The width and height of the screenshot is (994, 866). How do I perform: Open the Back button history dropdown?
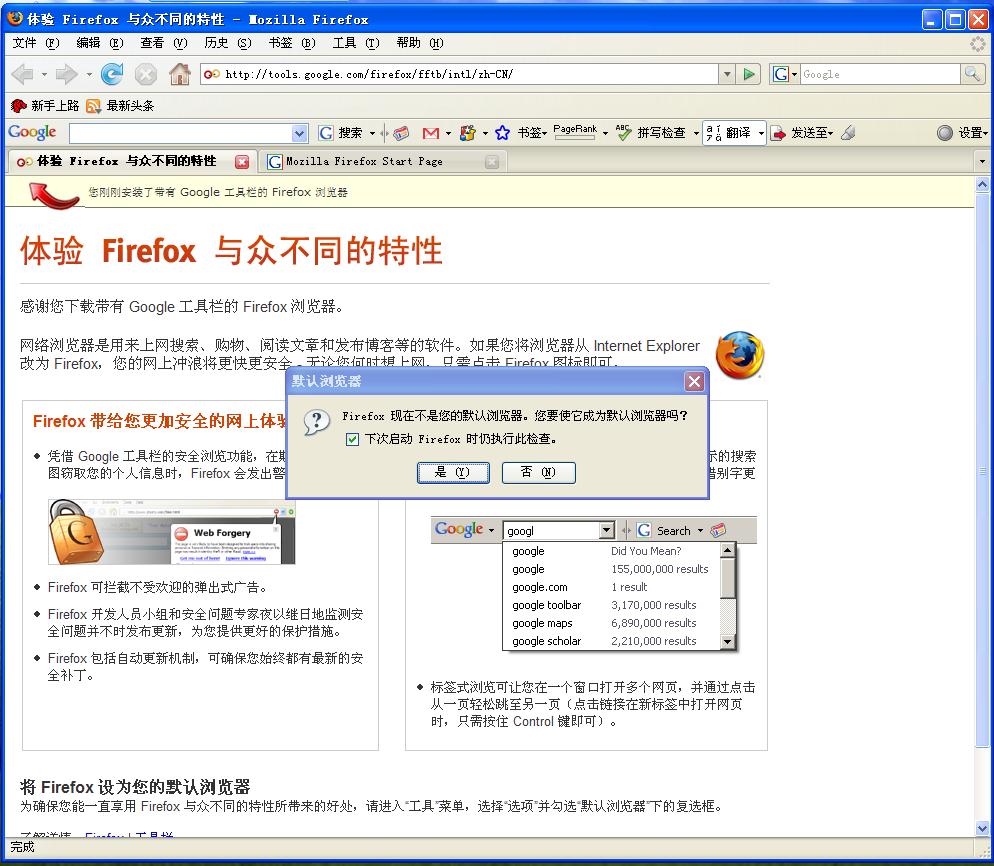44,74
